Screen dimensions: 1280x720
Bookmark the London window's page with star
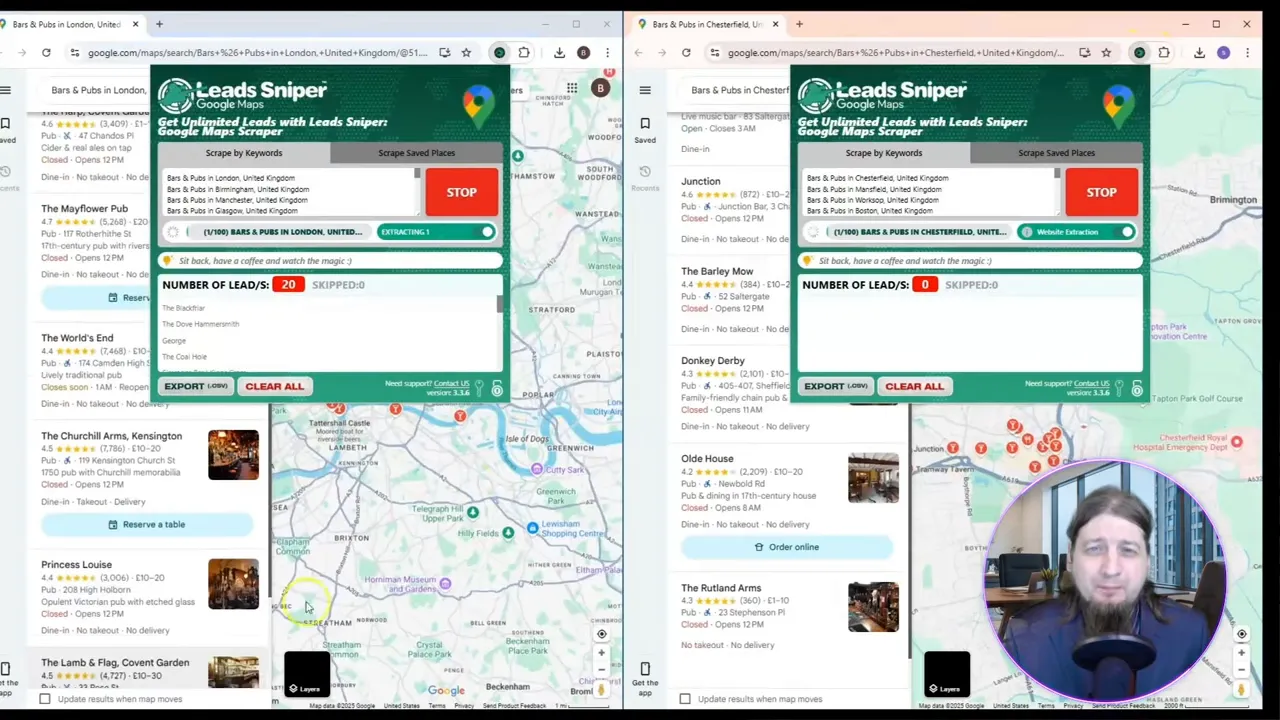tap(466, 52)
